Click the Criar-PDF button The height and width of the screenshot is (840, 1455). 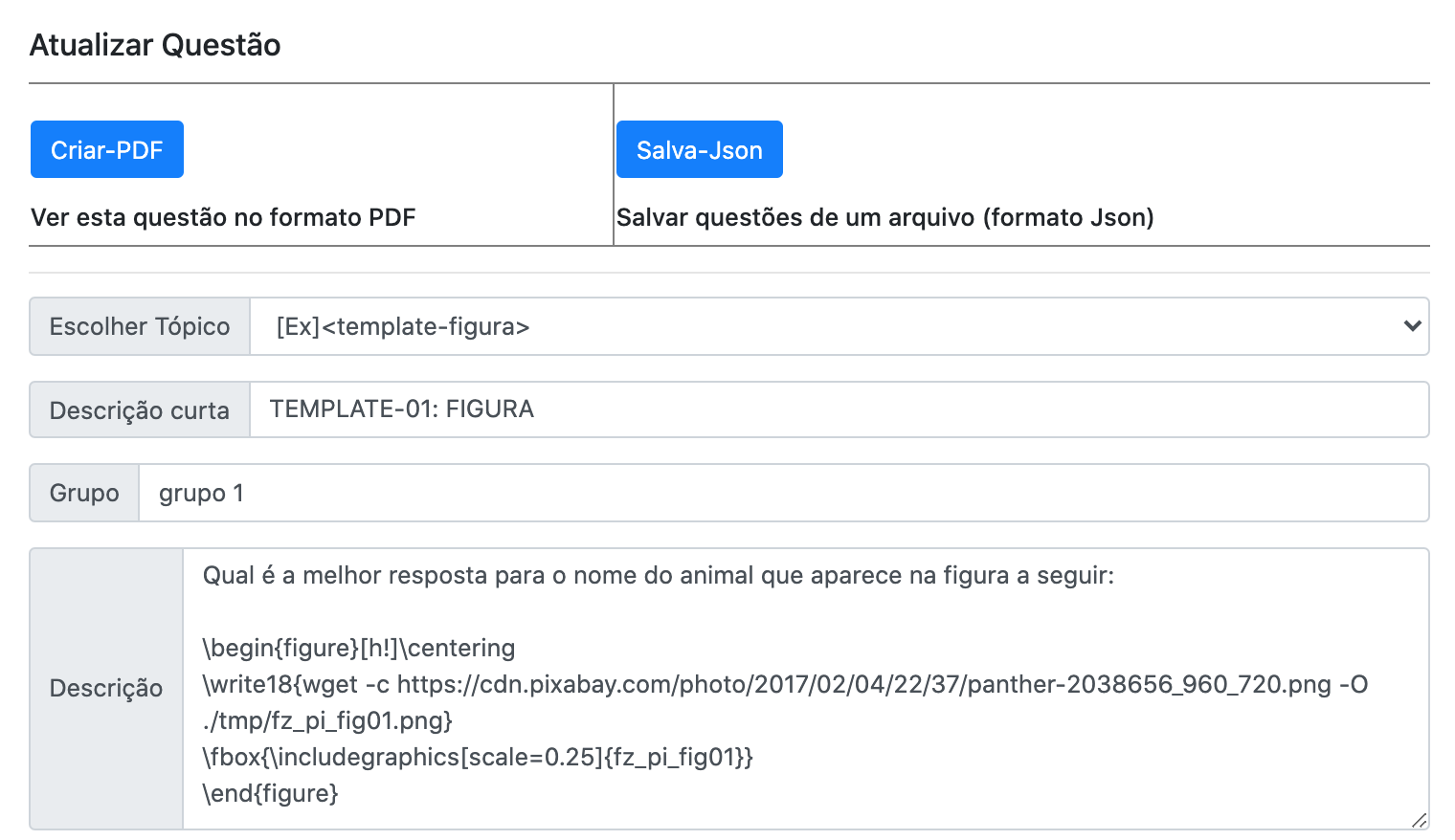(106, 149)
